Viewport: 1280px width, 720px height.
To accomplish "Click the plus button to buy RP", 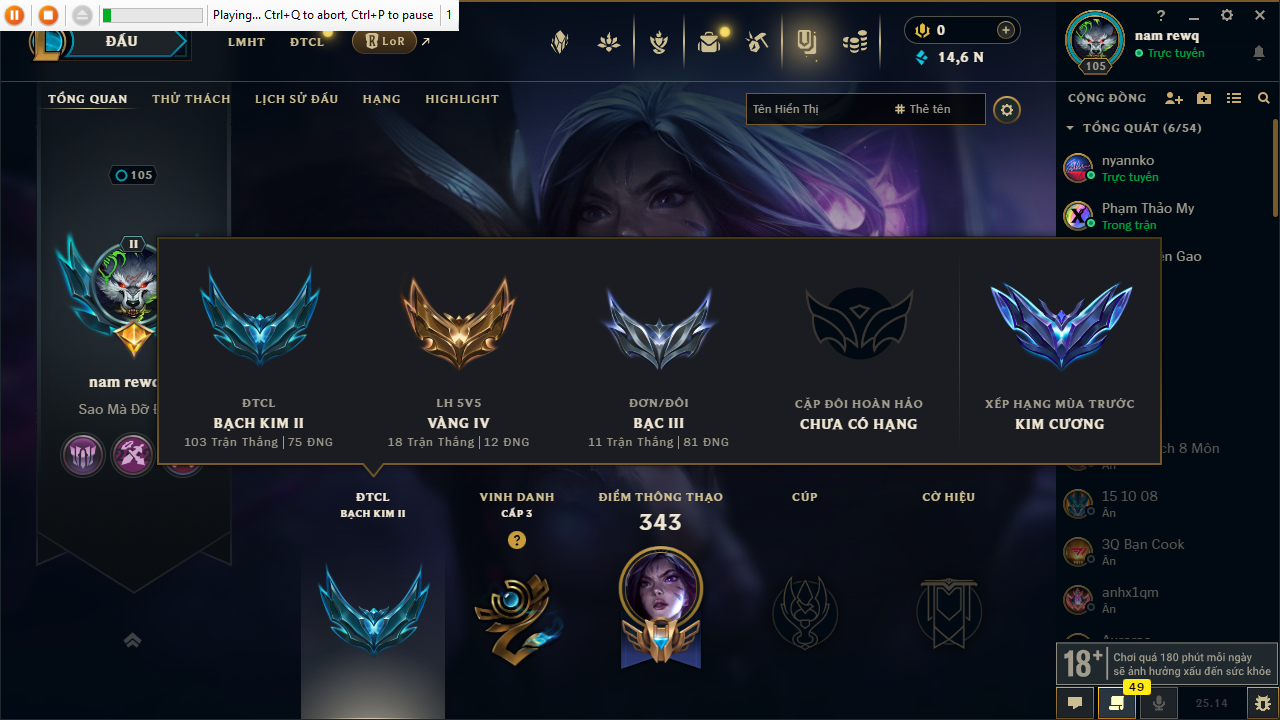I will [x=1006, y=30].
